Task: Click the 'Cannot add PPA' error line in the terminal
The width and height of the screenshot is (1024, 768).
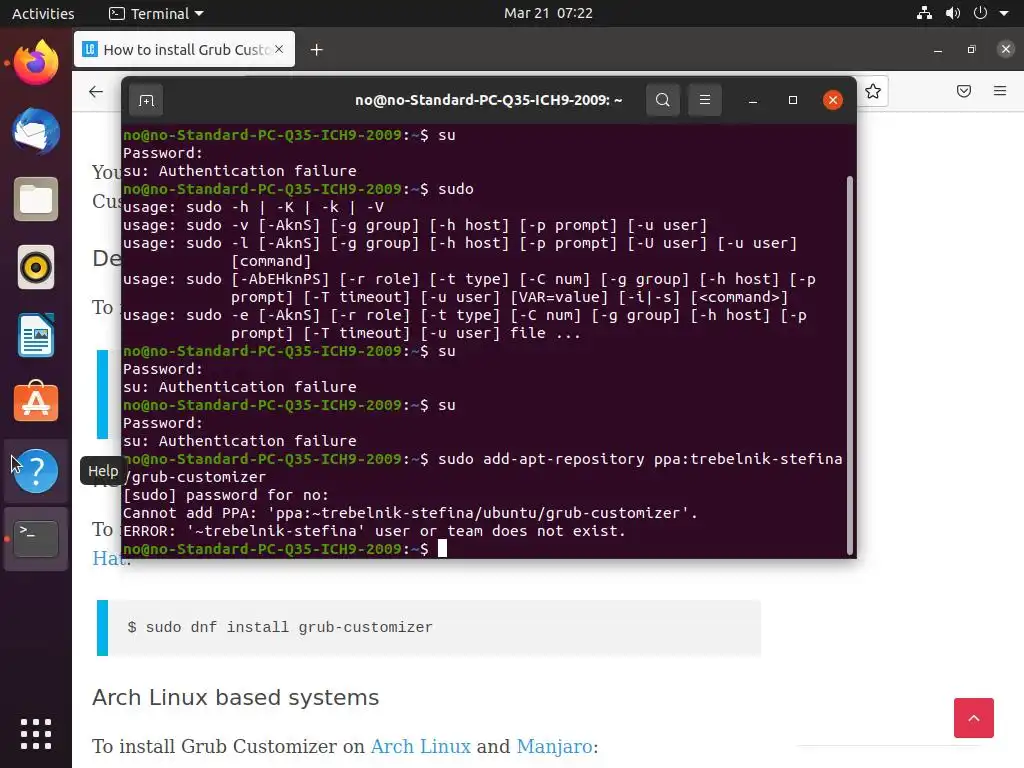Action: (x=410, y=513)
